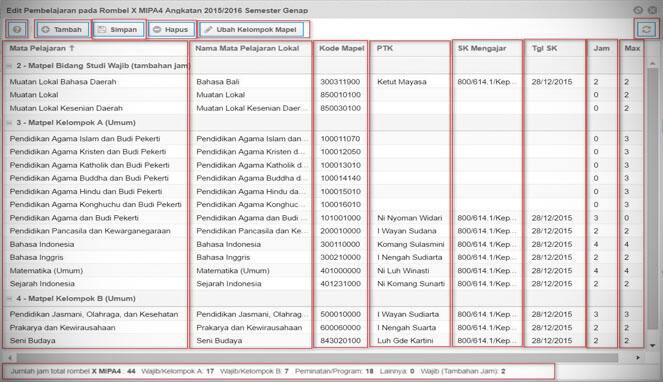Click PTK cell Komang Sulasmini
The width and height of the screenshot is (663, 382).
(411, 245)
